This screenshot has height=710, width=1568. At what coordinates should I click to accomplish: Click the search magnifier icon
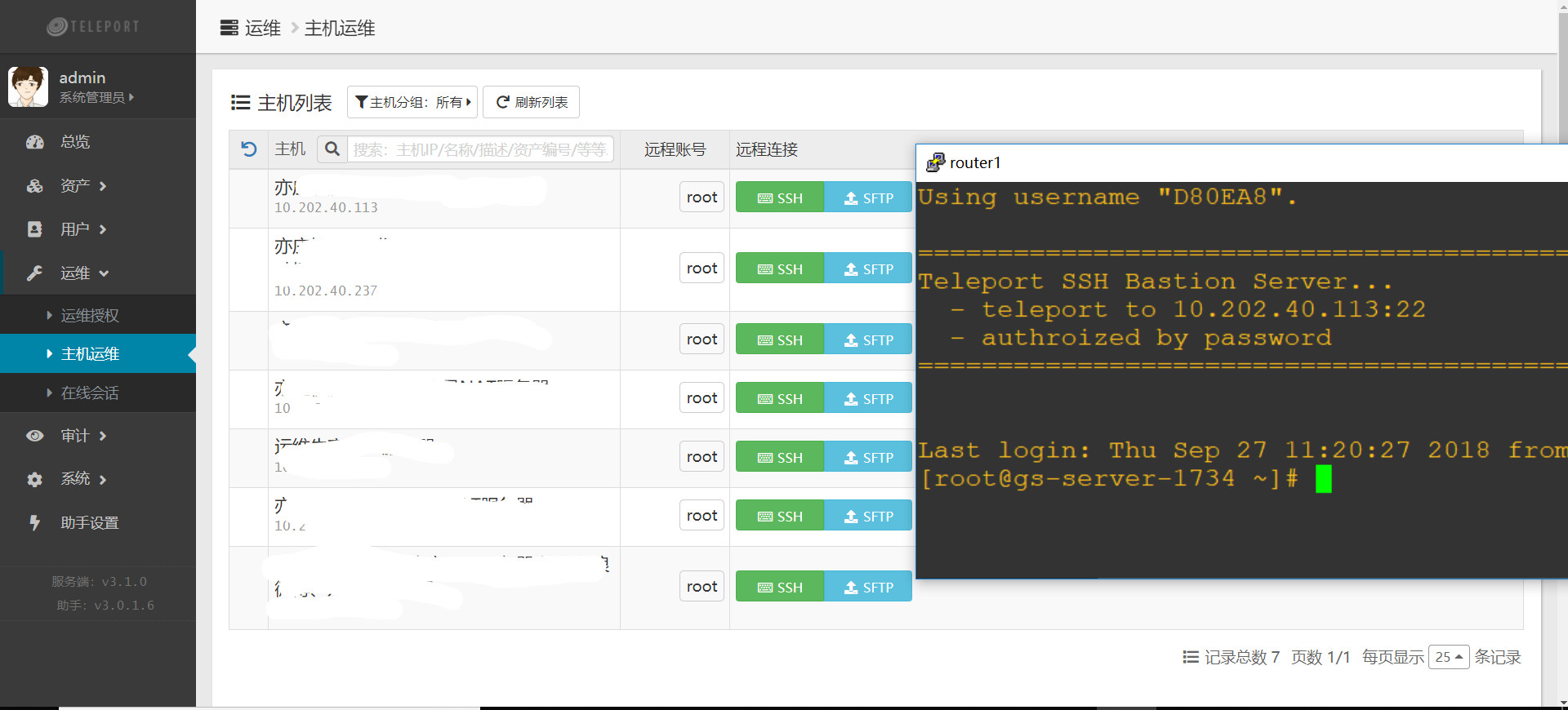pyautogui.click(x=332, y=149)
